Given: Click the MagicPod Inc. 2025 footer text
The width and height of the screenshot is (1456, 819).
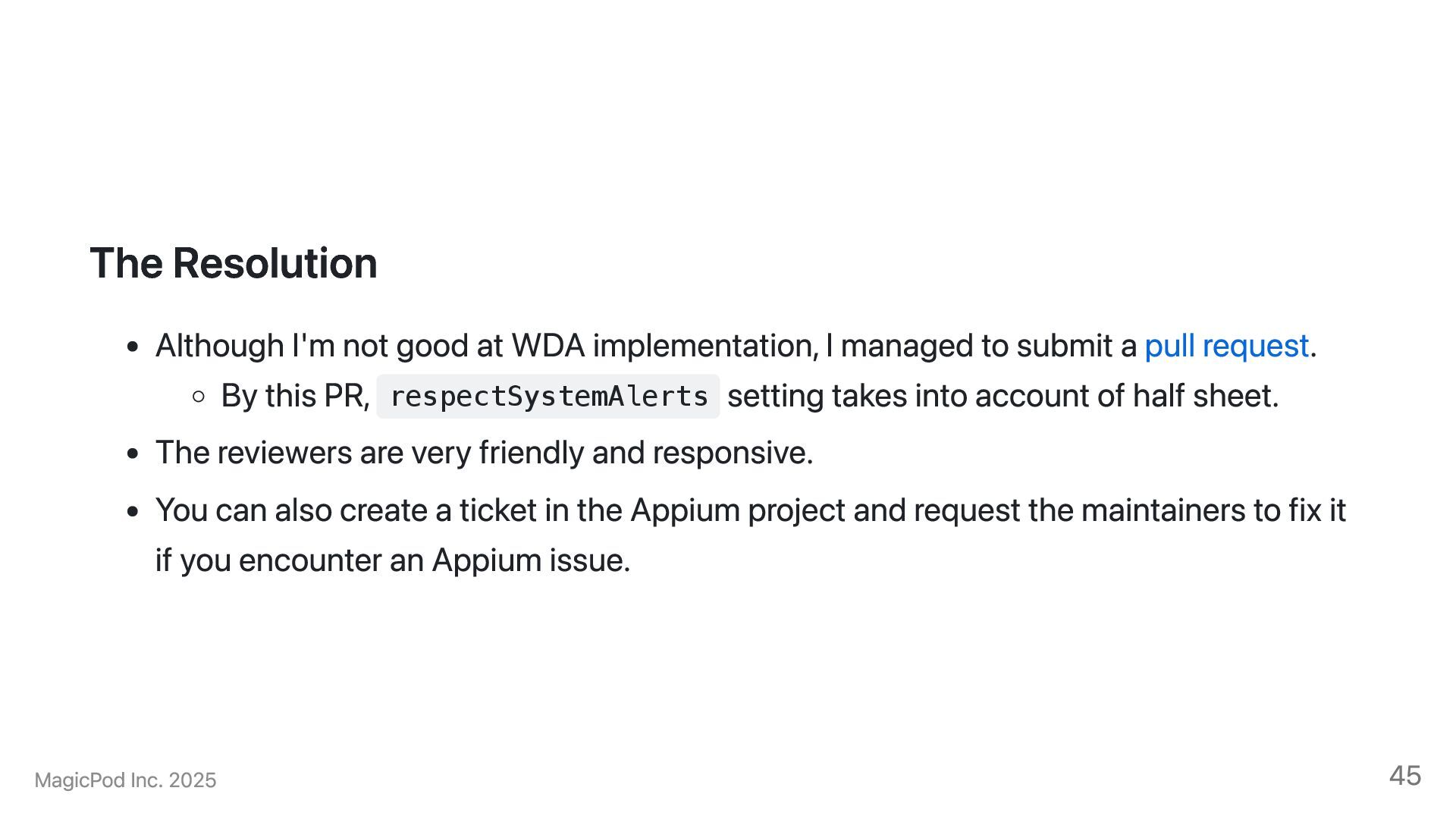Looking at the screenshot, I should click(x=126, y=780).
